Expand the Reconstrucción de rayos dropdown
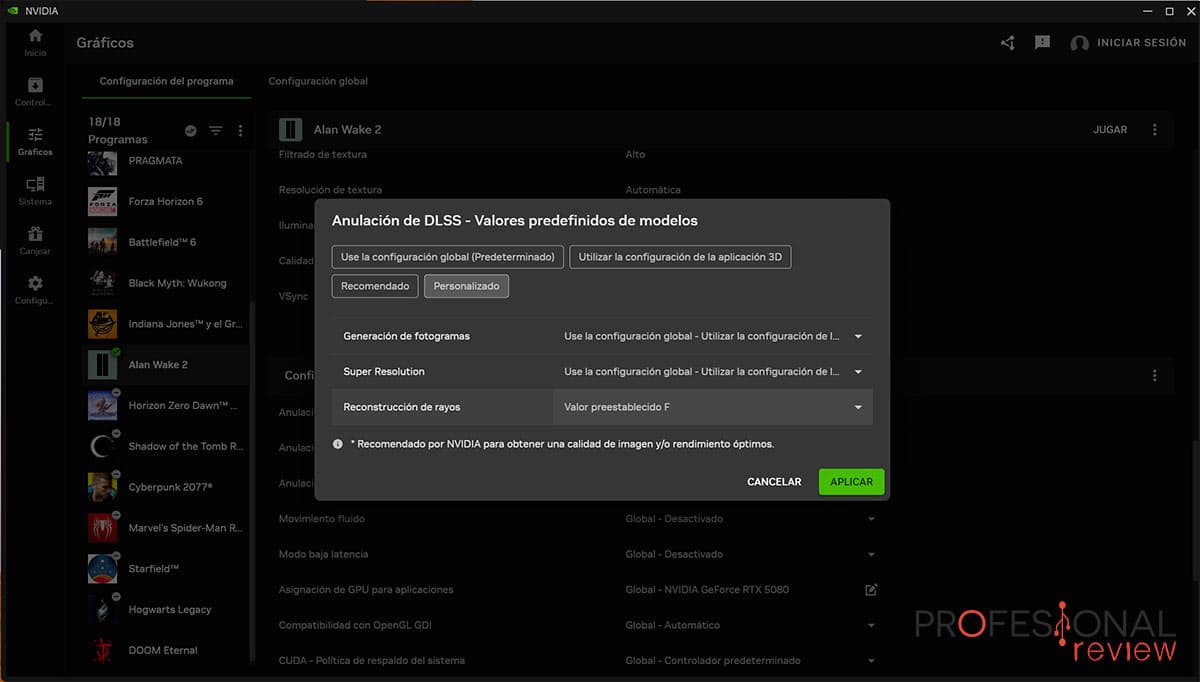Screen dimensions: 1200x682 tap(712, 407)
